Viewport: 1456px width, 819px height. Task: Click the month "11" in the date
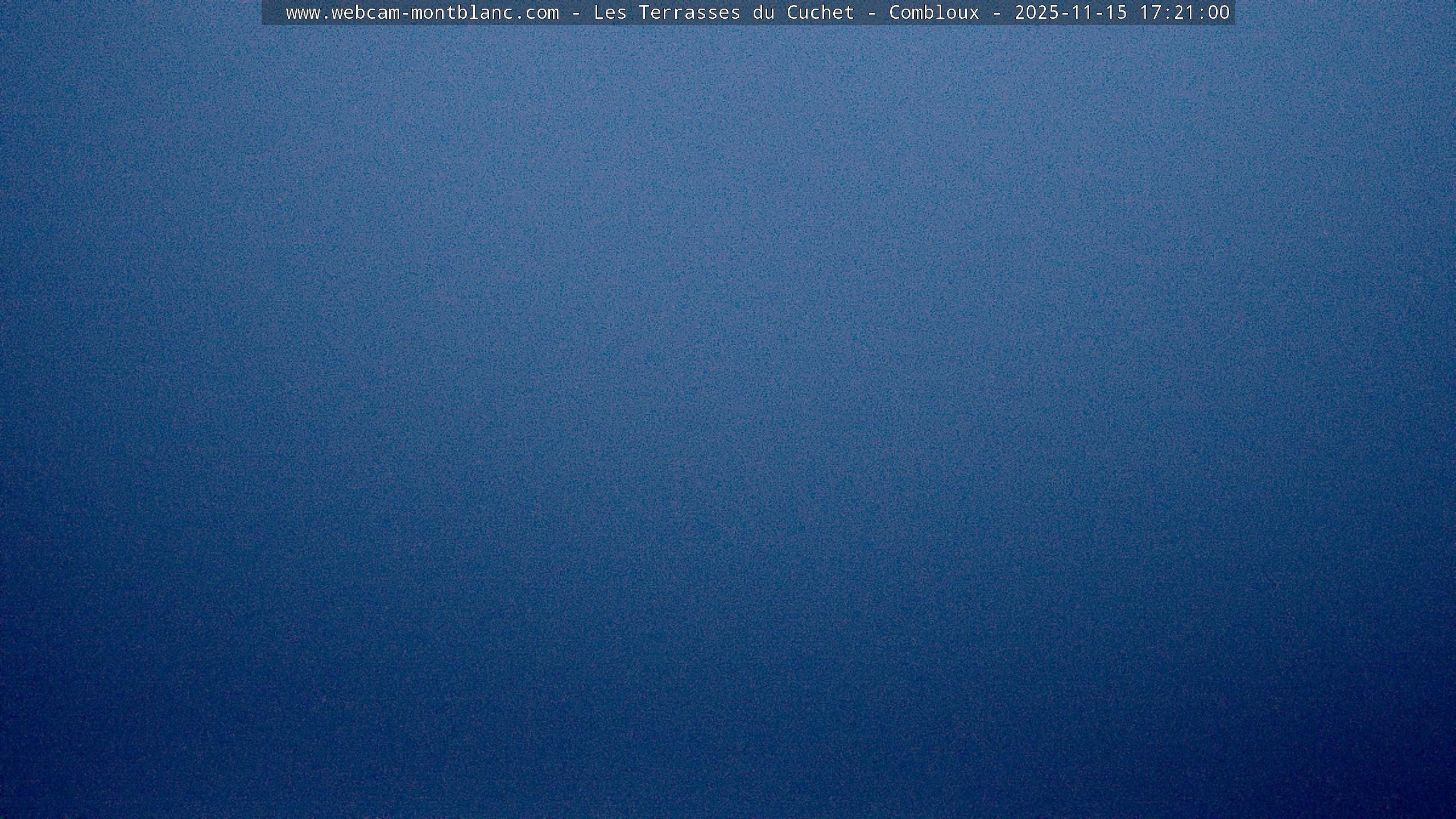click(x=1082, y=13)
